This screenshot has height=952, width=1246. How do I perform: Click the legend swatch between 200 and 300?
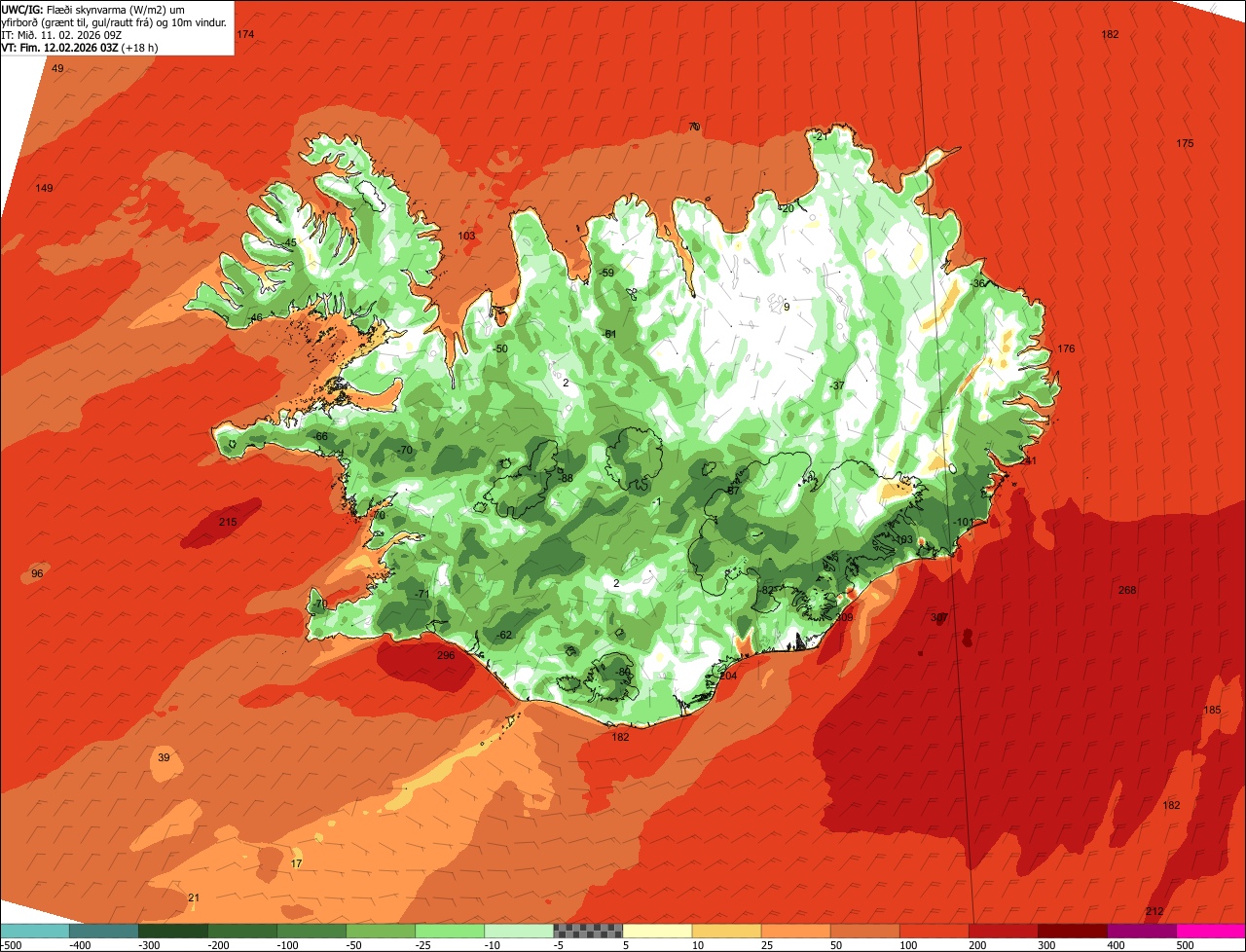coord(1003,931)
